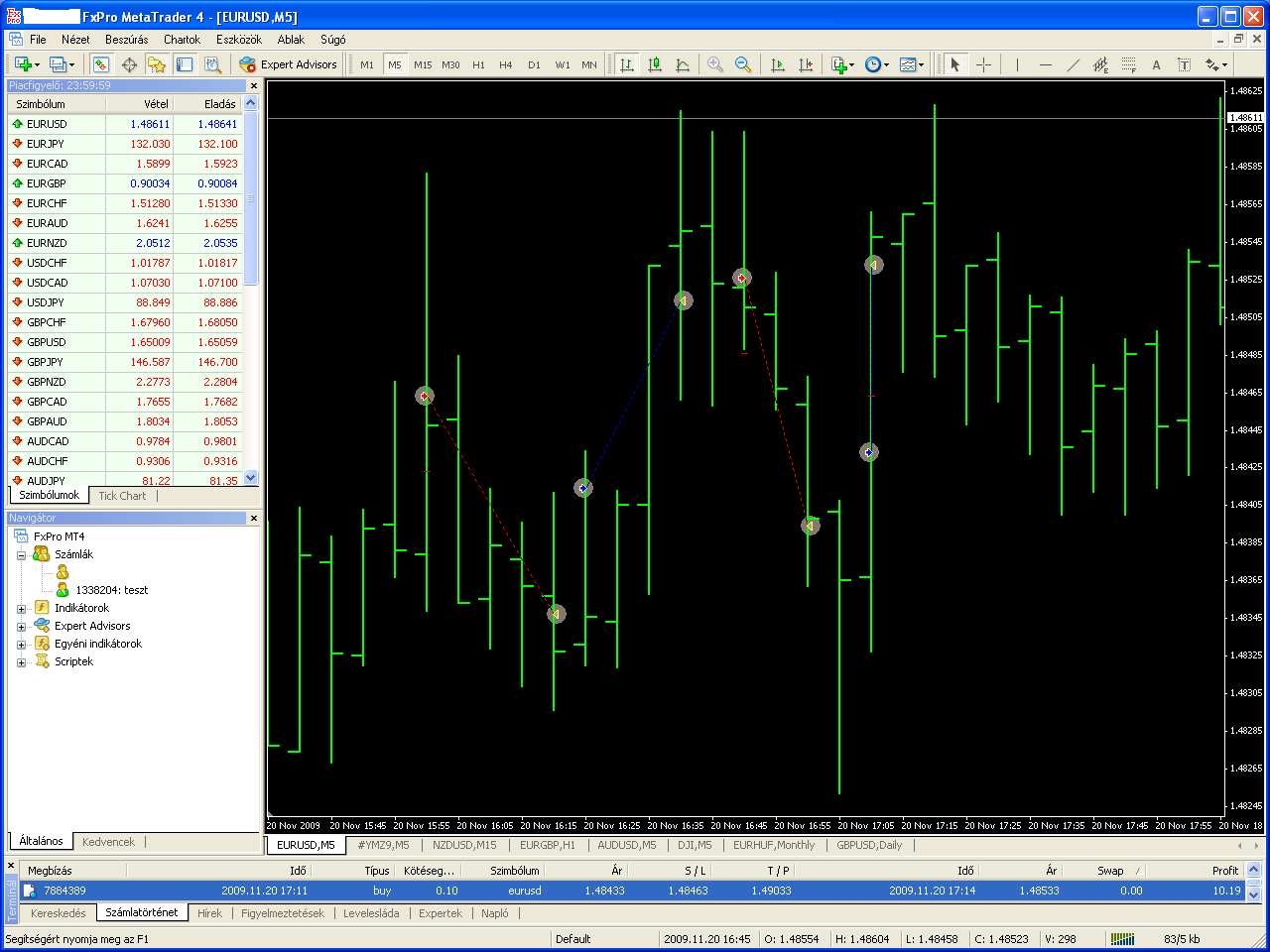Expand the Scriptek tree node
The width and height of the screenshot is (1270, 952).
(x=21, y=662)
